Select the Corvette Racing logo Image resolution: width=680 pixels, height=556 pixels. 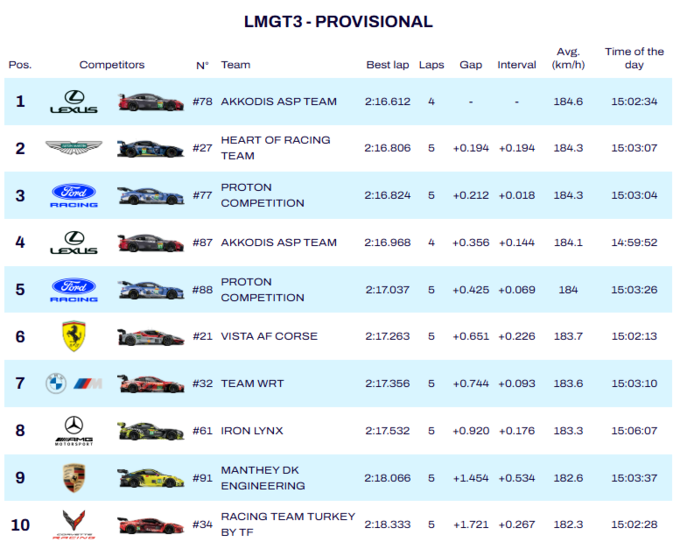[x=74, y=525]
